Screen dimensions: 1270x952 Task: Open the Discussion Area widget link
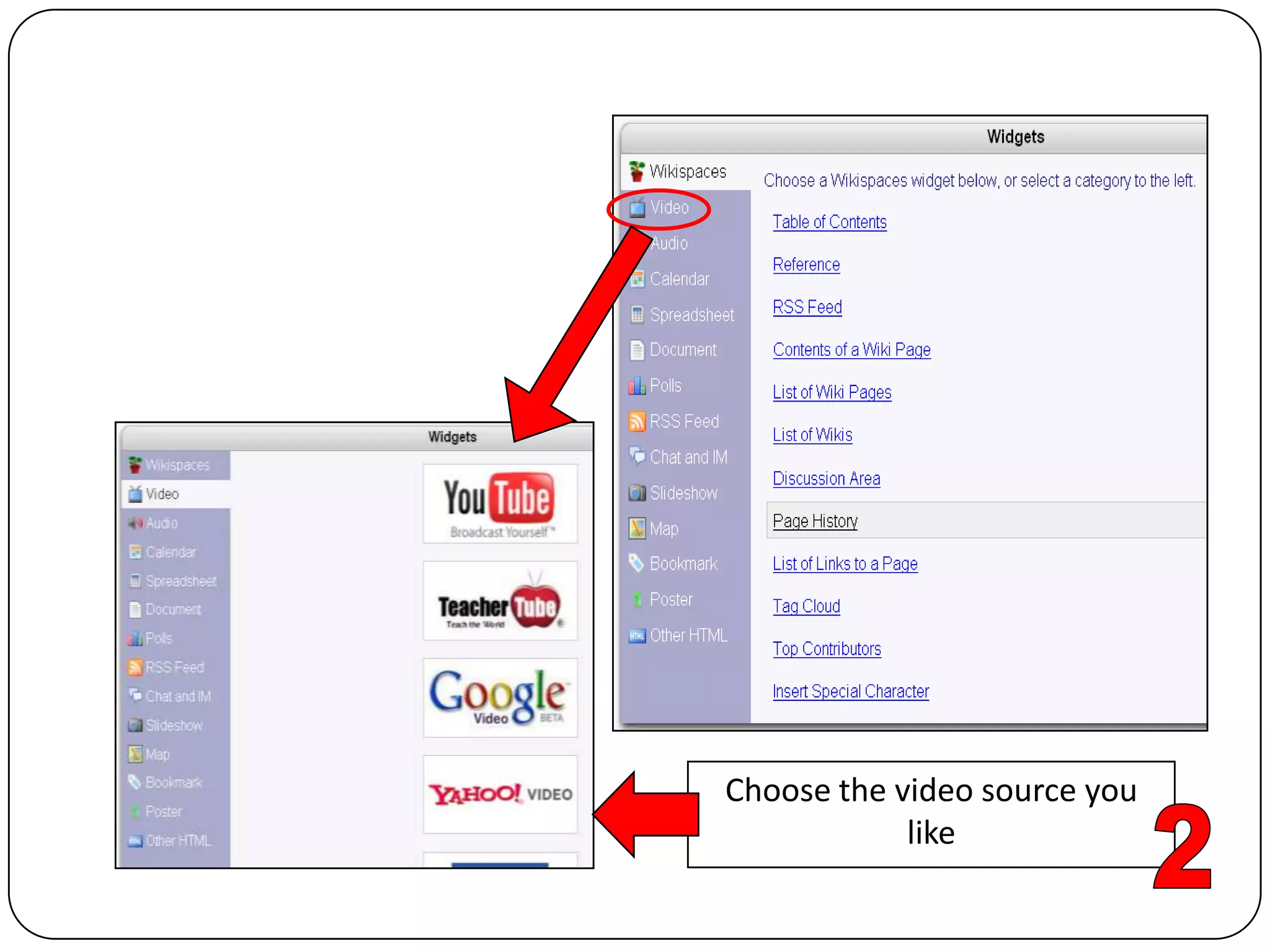tap(826, 478)
